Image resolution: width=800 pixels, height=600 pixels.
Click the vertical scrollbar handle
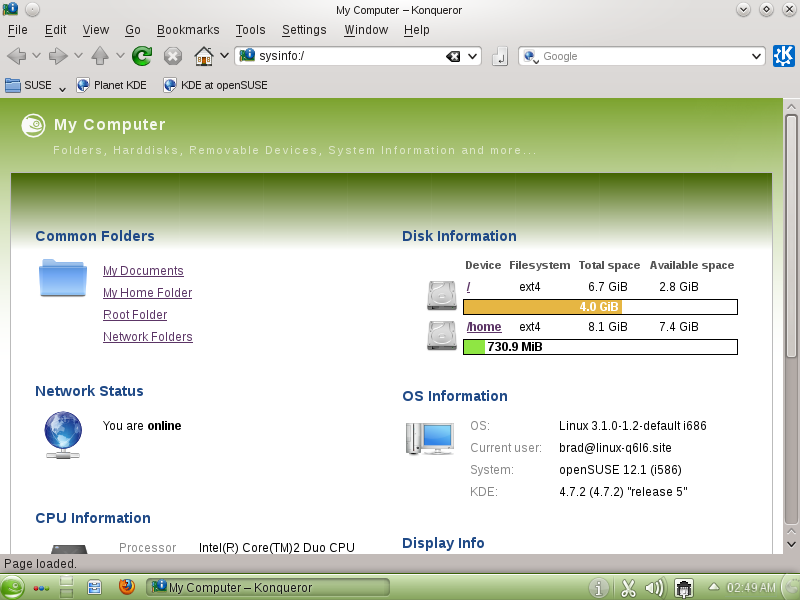coord(791,236)
